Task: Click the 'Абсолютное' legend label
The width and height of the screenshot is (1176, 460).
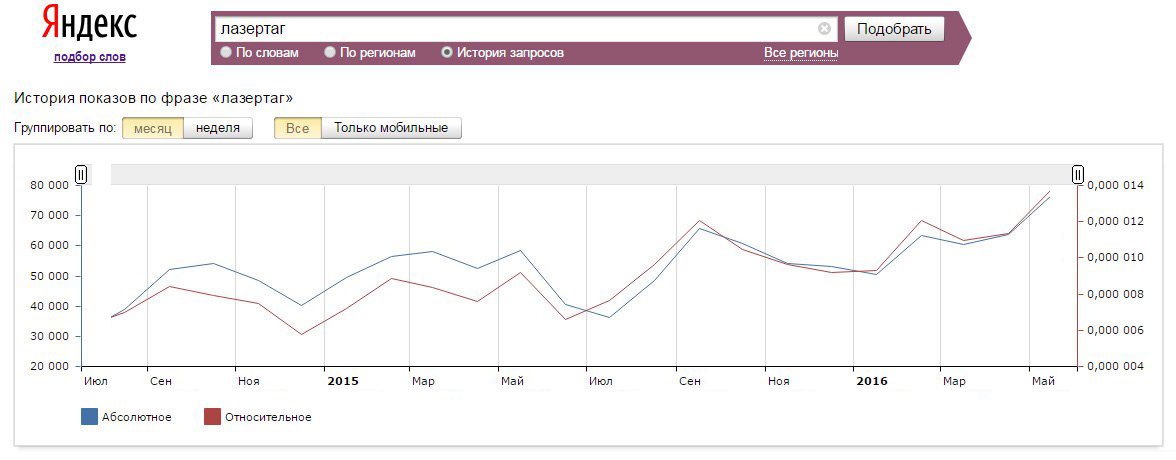Action: pyautogui.click(x=136, y=417)
